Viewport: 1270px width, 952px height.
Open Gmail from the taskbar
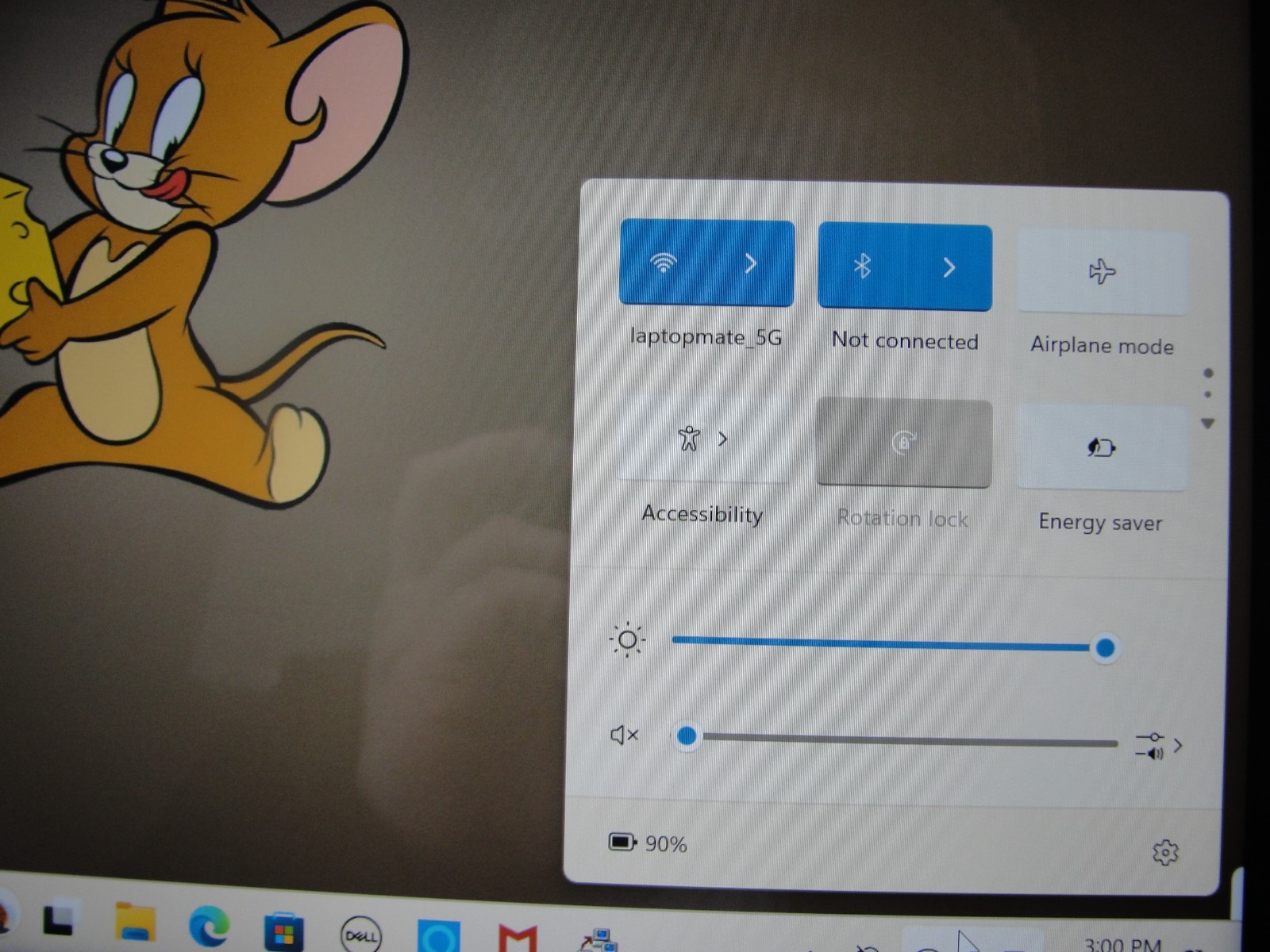point(518,939)
